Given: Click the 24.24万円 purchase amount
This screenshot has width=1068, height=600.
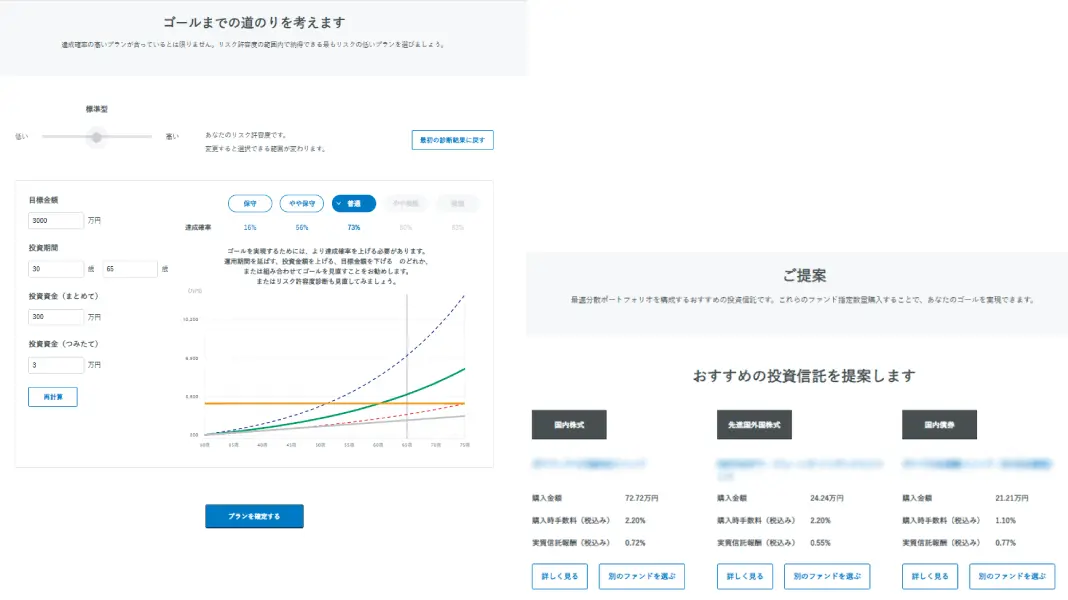Looking at the screenshot, I should [827, 499].
